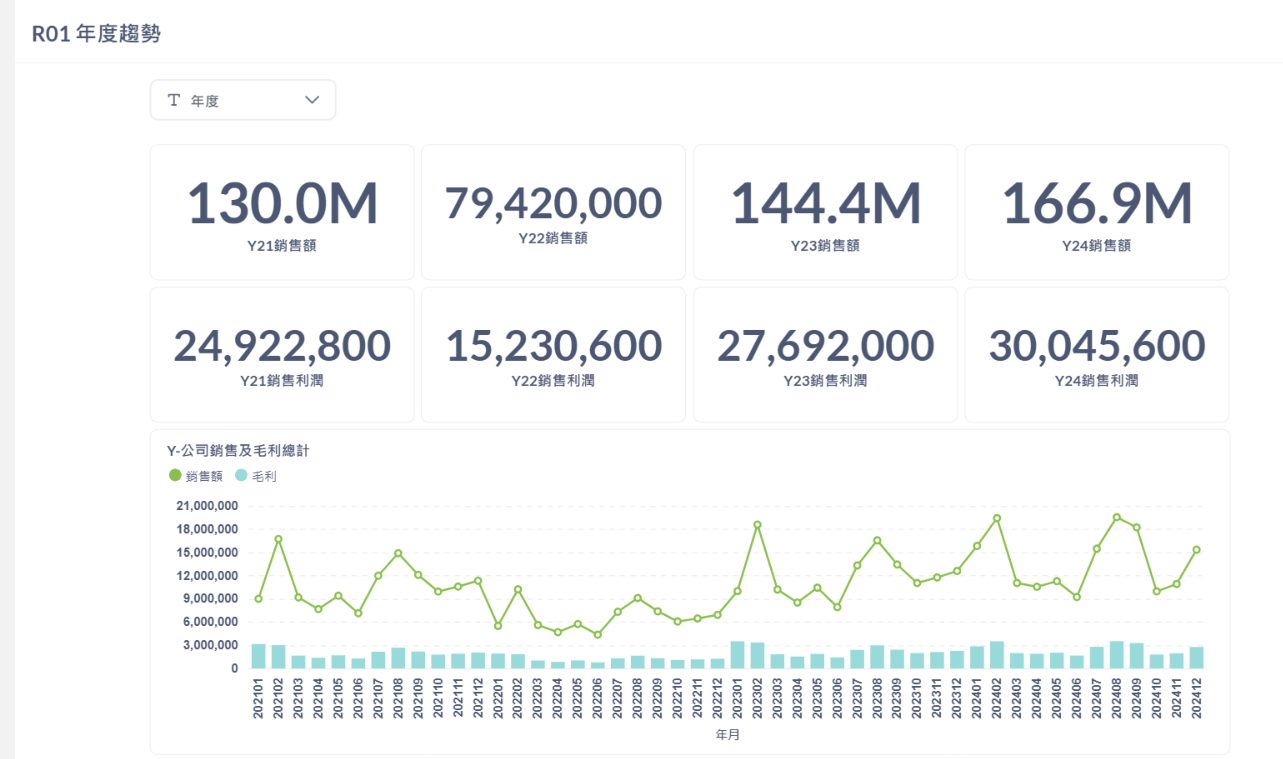Click the 166.9M Y24銷售額 value

click(x=1097, y=203)
